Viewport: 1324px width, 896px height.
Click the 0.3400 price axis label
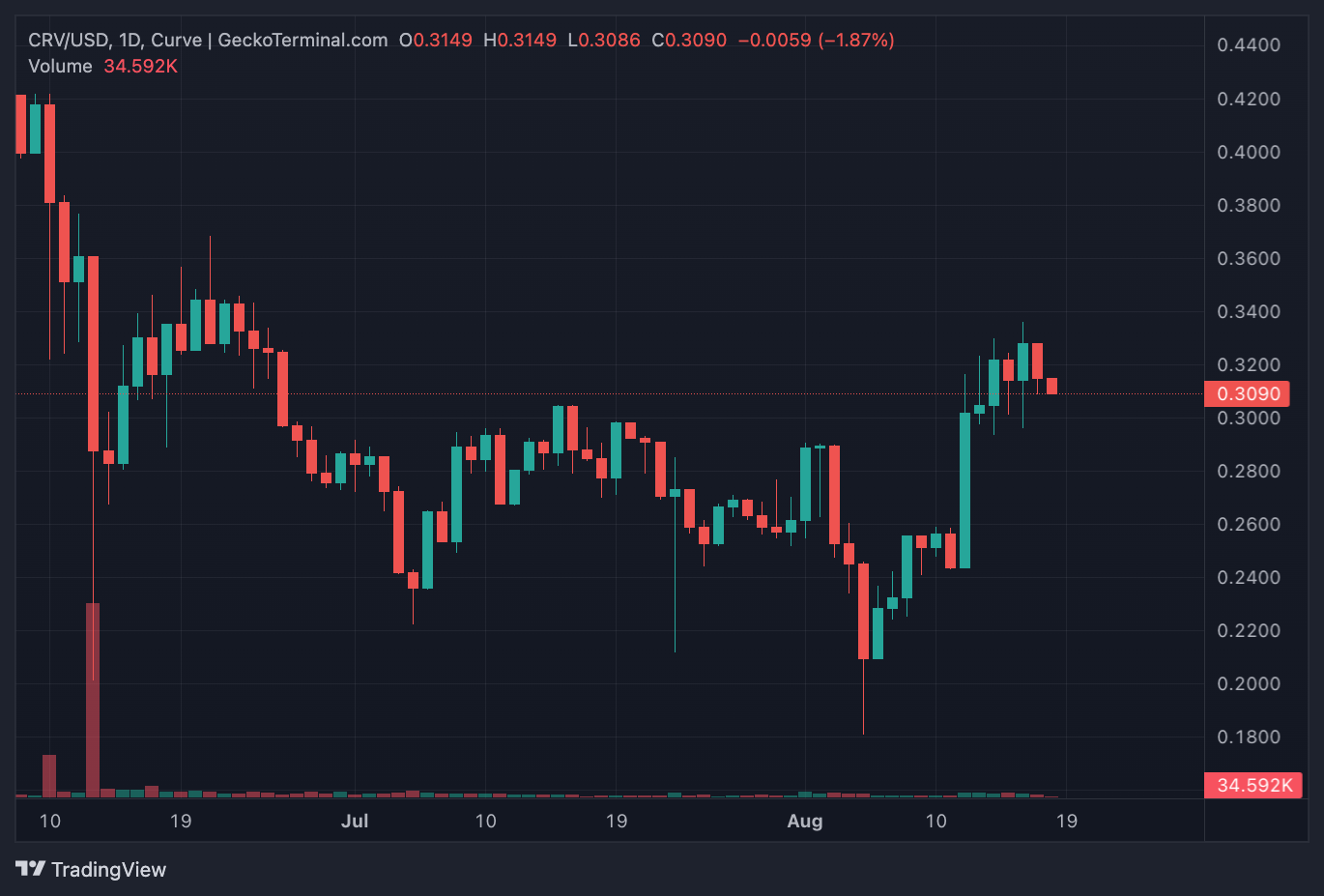pos(1249,311)
